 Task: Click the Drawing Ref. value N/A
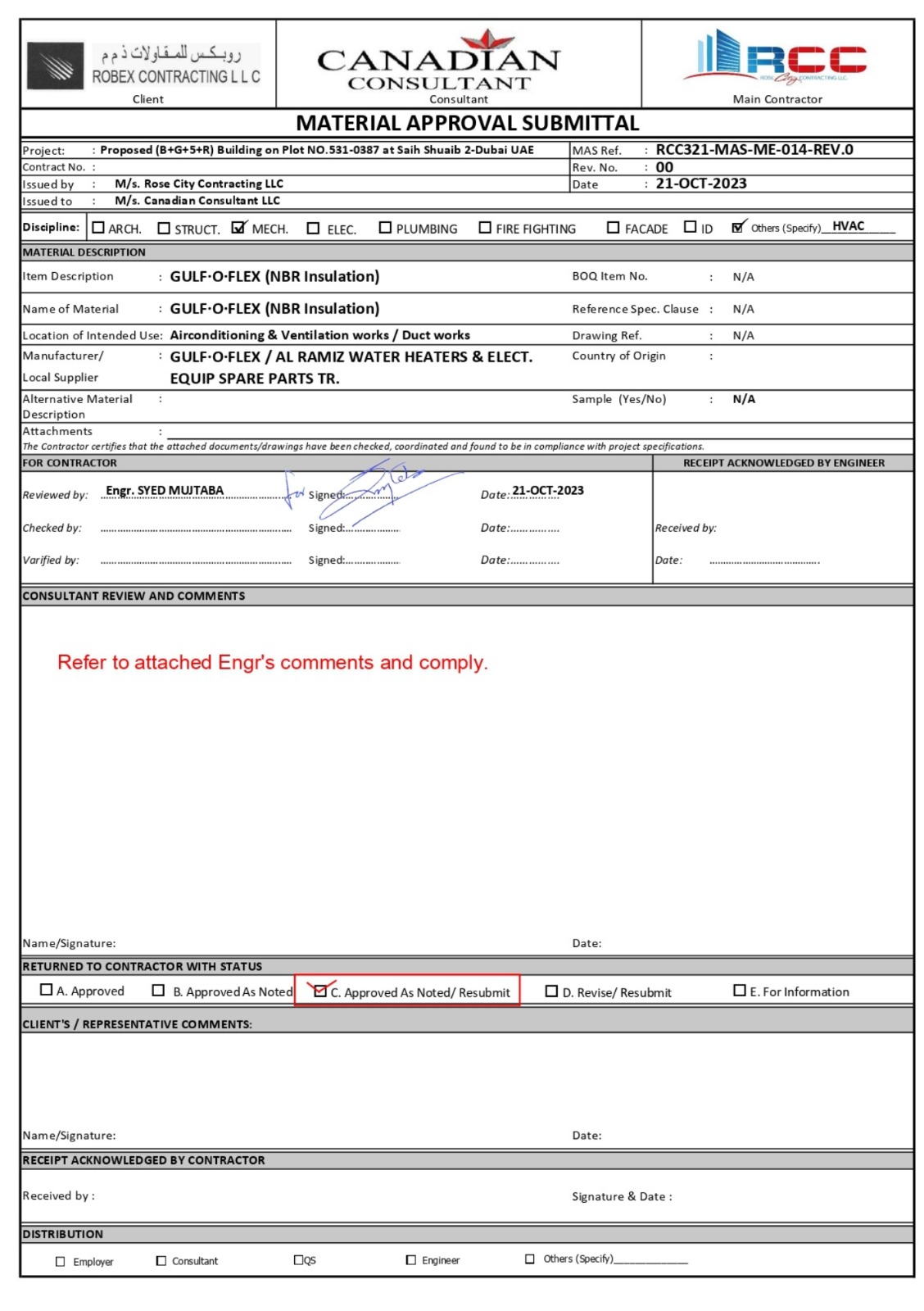[x=744, y=335]
